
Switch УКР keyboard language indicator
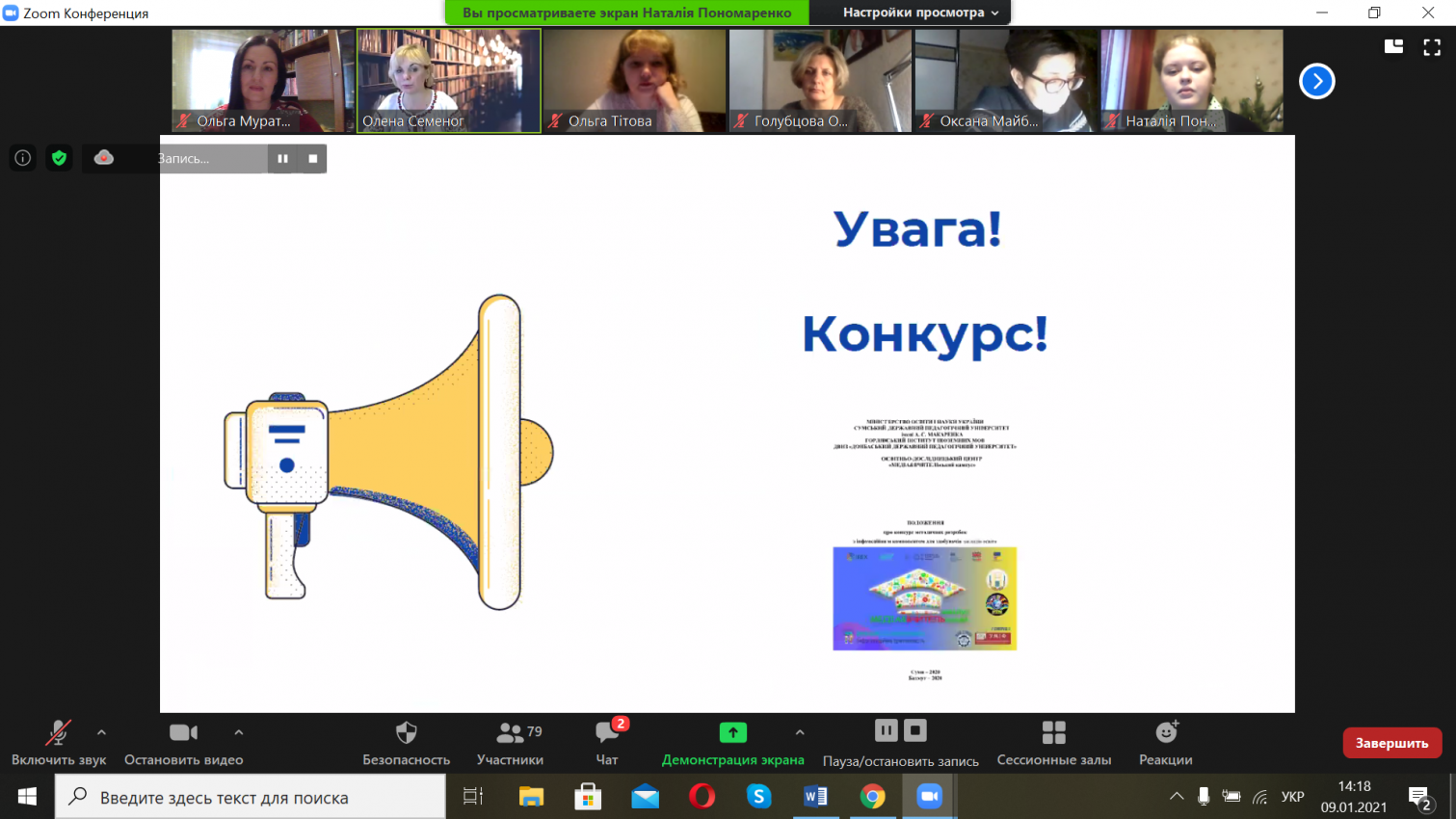1293,797
